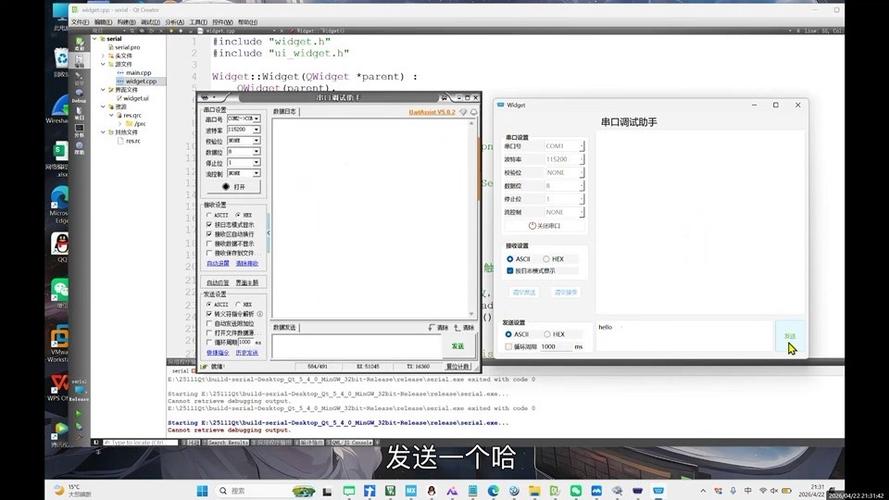This screenshot has width=889, height=500.
Task: Toggle 转义符指令解析 checkbox in UartAssist
Action: [x=209, y=313]
